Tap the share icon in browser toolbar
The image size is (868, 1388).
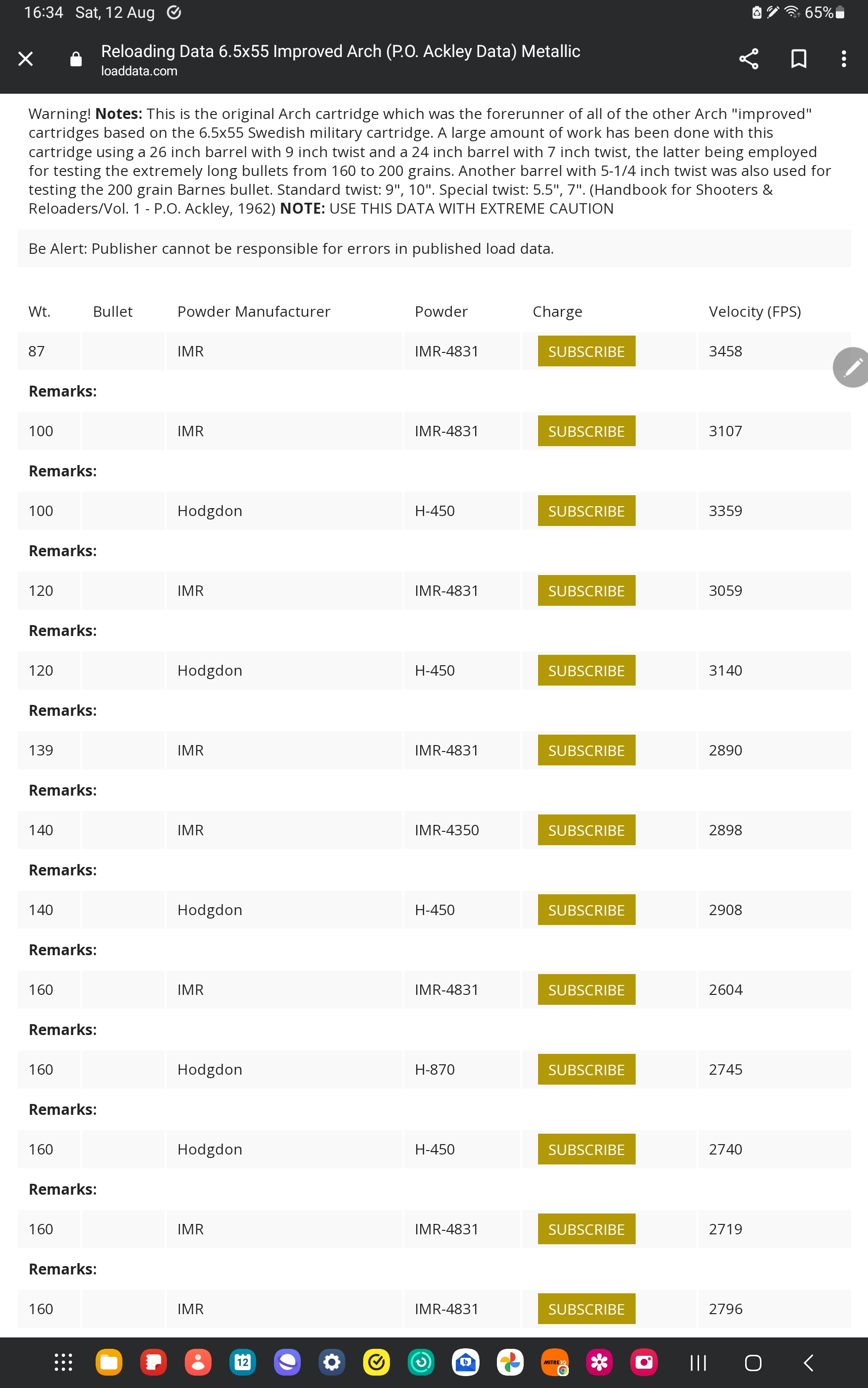749,58
